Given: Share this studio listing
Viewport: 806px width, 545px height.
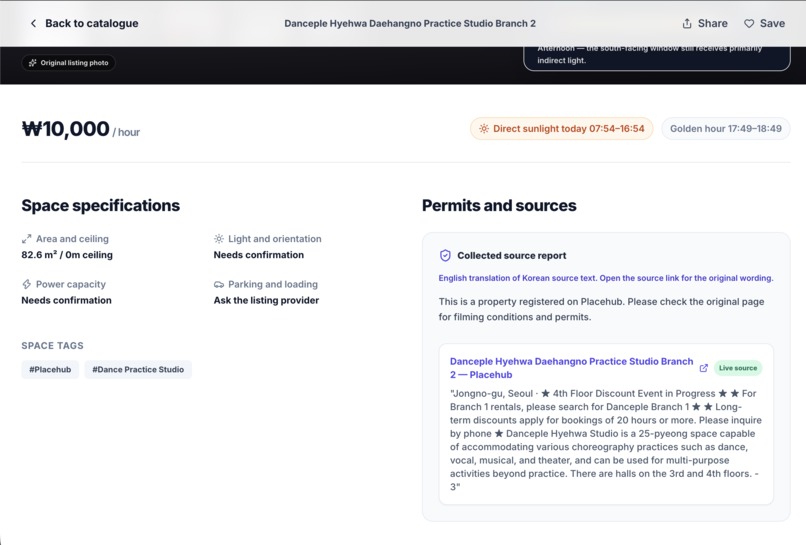Looking at the screenshot, I should 705,23.
